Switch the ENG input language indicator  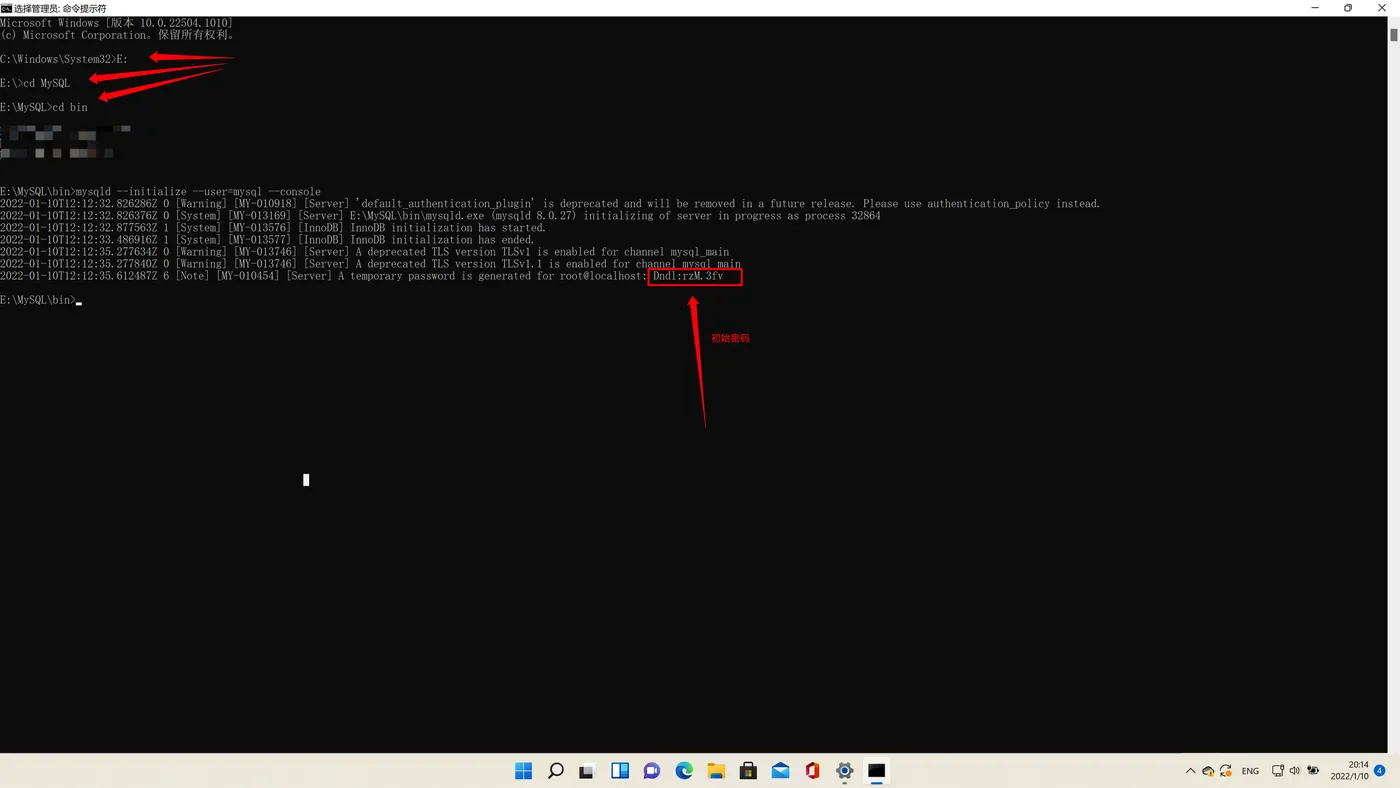1250,771
